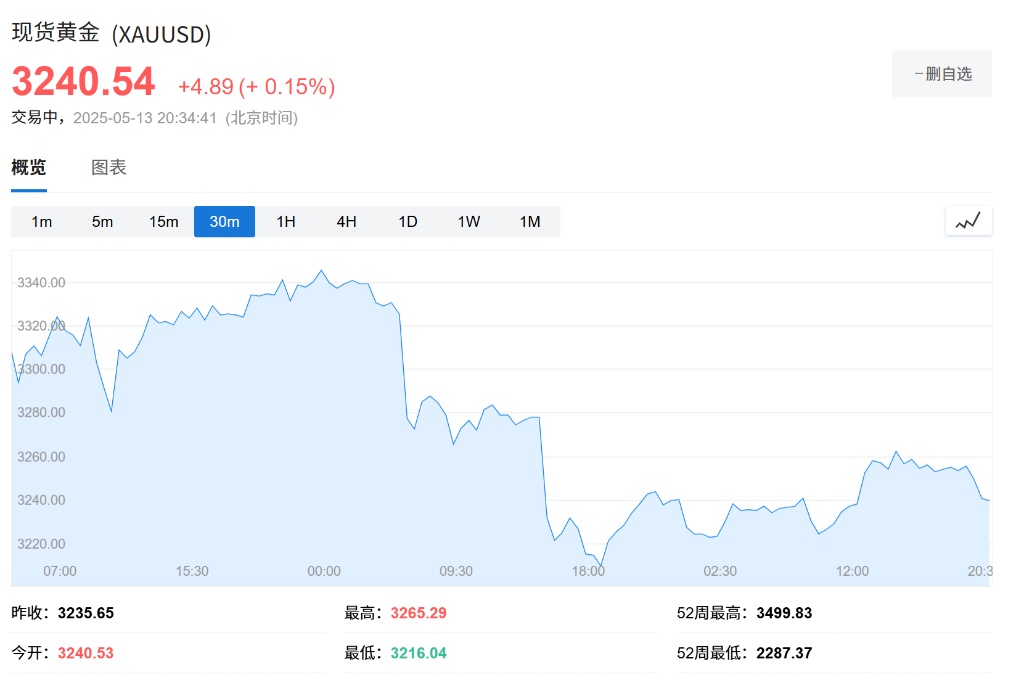Click the 最高 value 3265.29
Viewport: 1024px width, 687px height.
click(419, 613)
